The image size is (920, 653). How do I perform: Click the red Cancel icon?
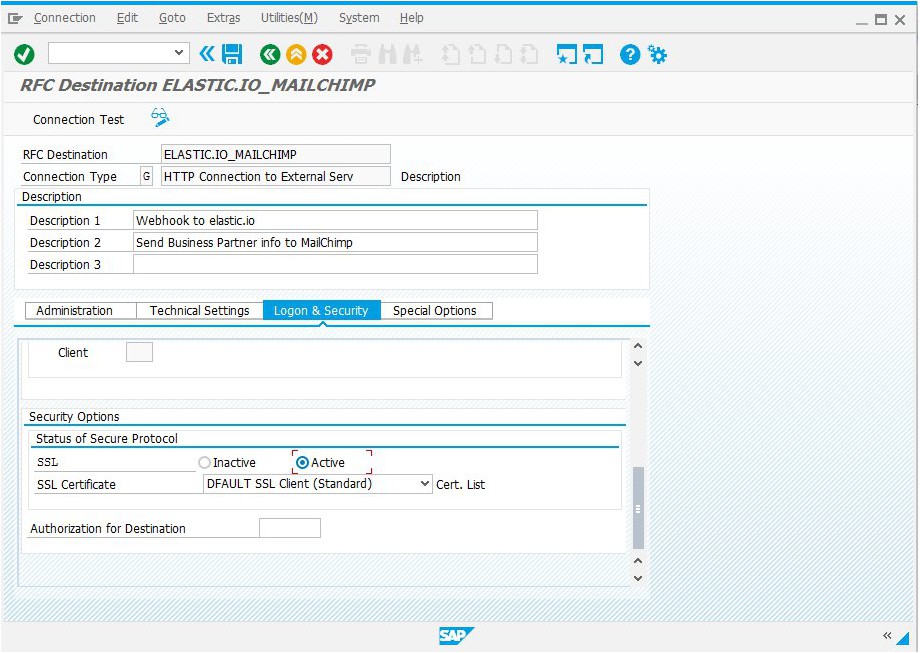[322, 55]
